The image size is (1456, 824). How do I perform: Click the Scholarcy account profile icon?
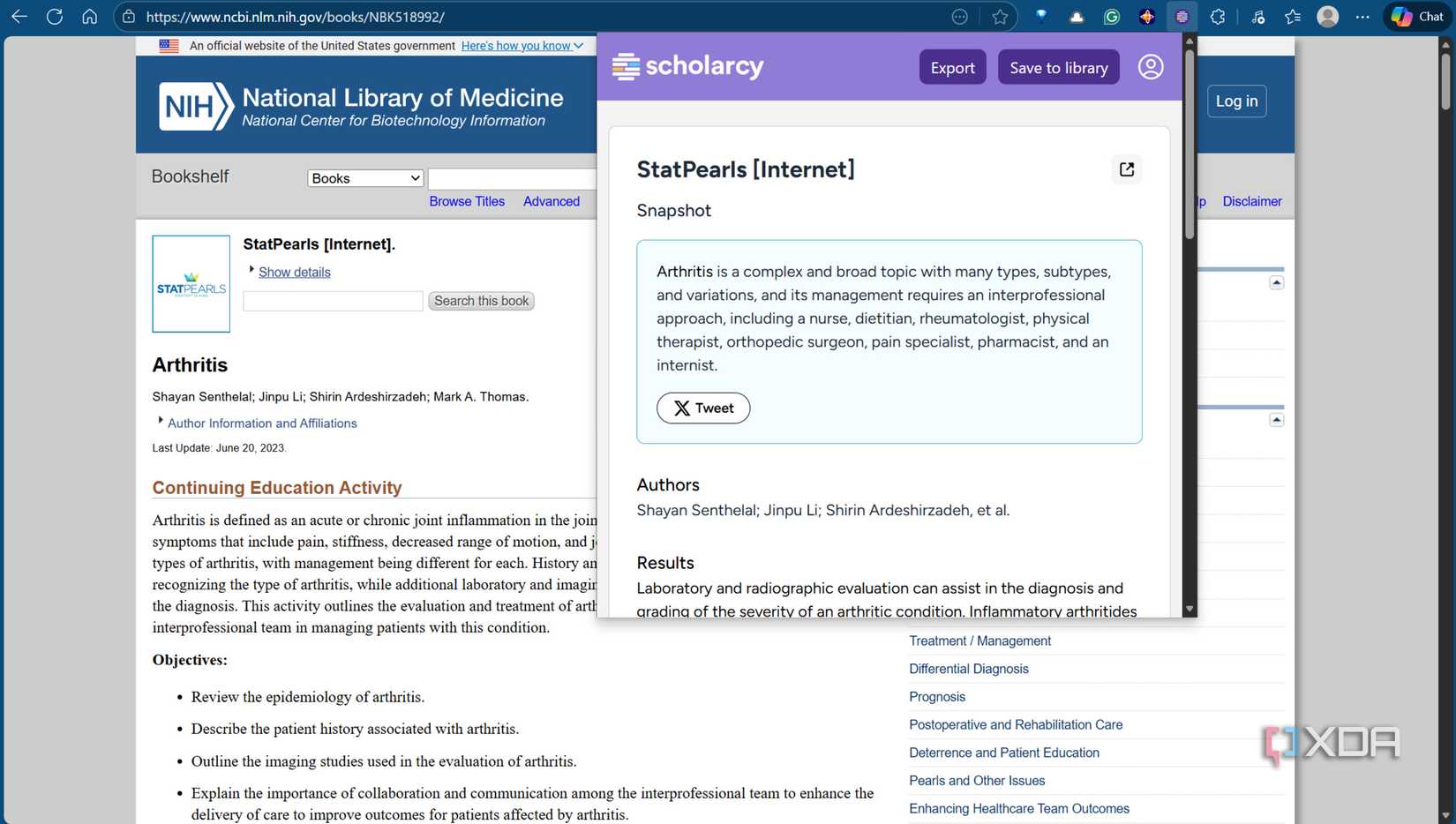tap(1150, 66)
